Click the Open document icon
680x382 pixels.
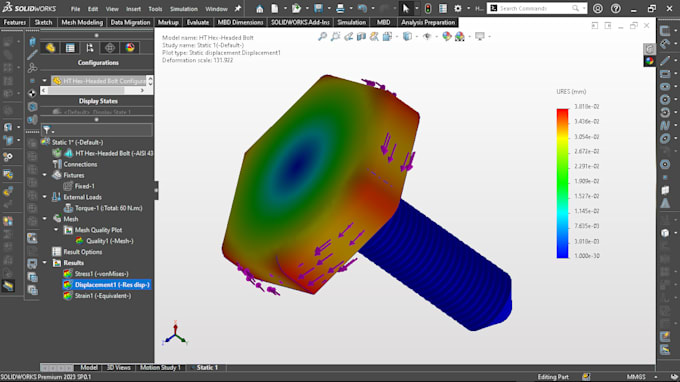[x=296, y=9]
